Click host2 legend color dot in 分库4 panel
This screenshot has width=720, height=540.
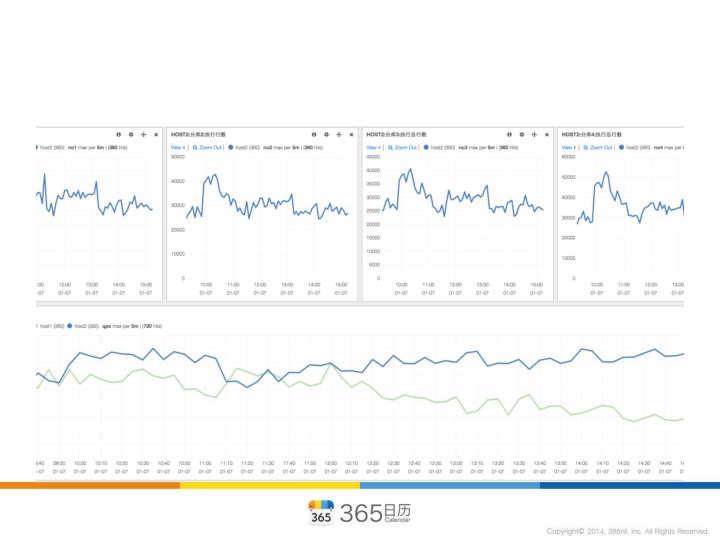[x=621, y=147]
